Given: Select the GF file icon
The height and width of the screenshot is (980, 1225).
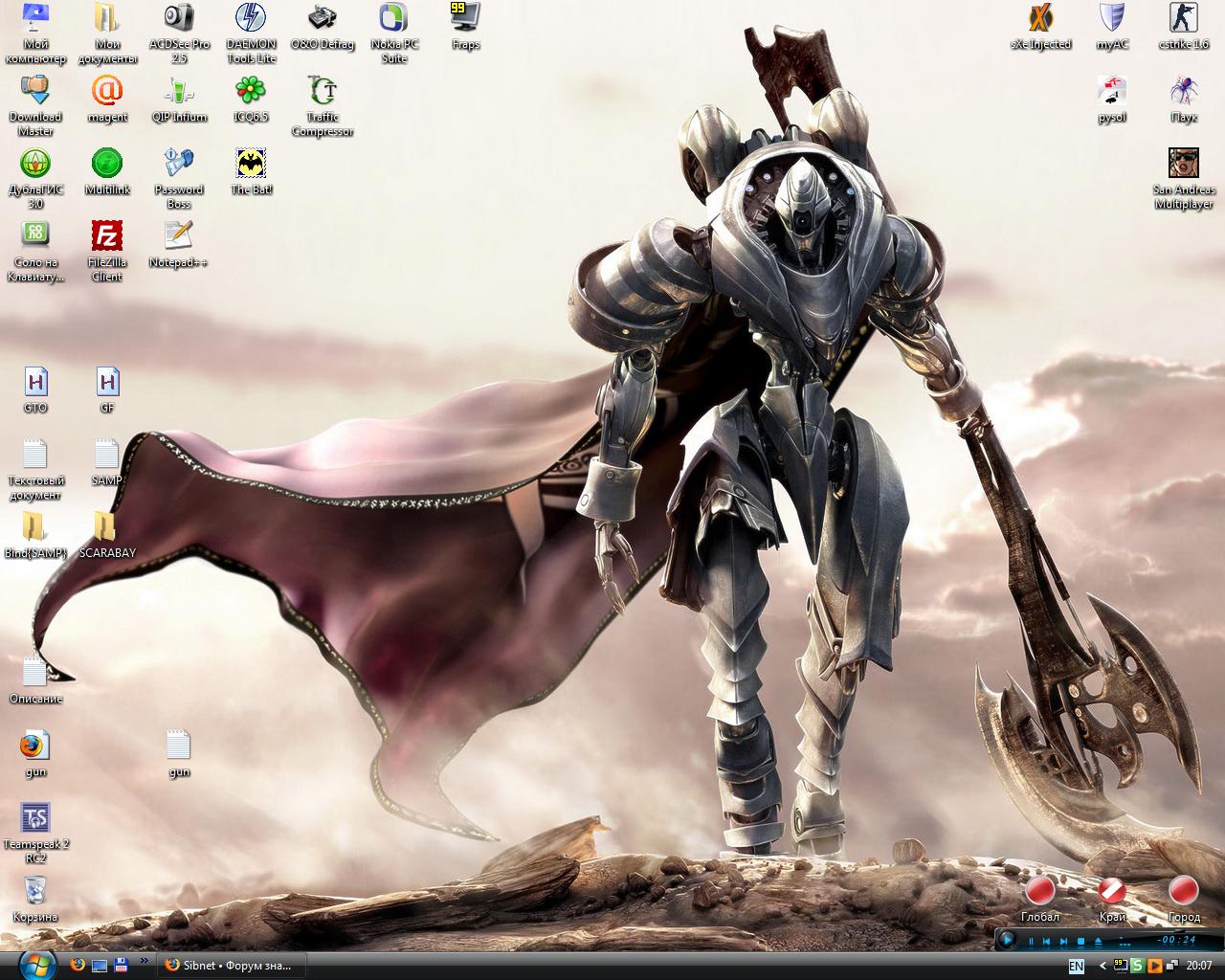Looking at the screenshot, I should 107,390.
